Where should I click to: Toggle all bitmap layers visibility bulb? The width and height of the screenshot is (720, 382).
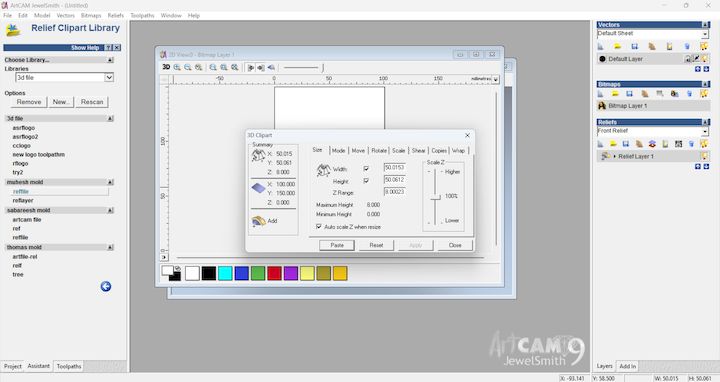(x=703, y=94)
